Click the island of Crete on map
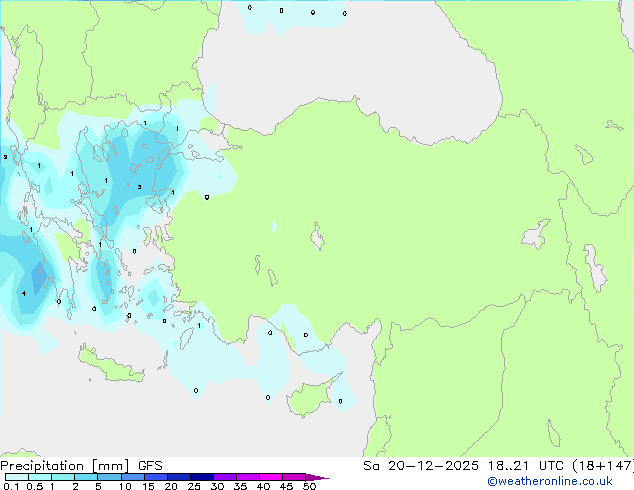Image resolution: width=634 pixels, height=490 pixels. pyautogui.click(x=111, y=365)
